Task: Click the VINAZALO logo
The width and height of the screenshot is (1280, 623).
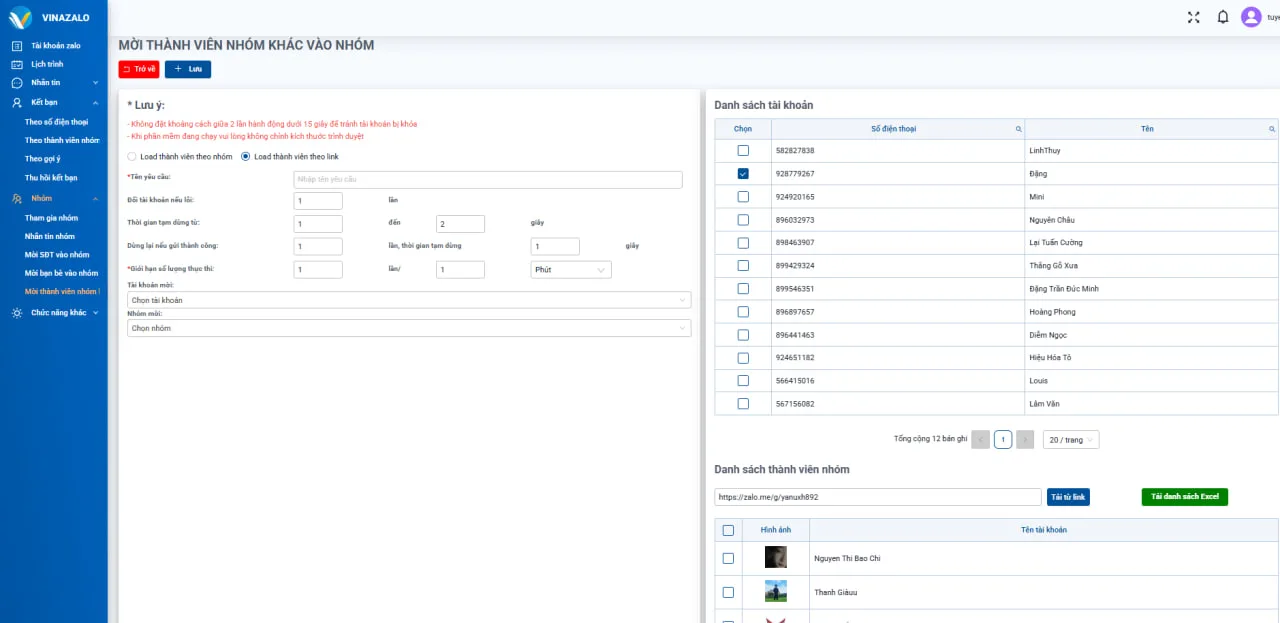Action: point(21,17)
